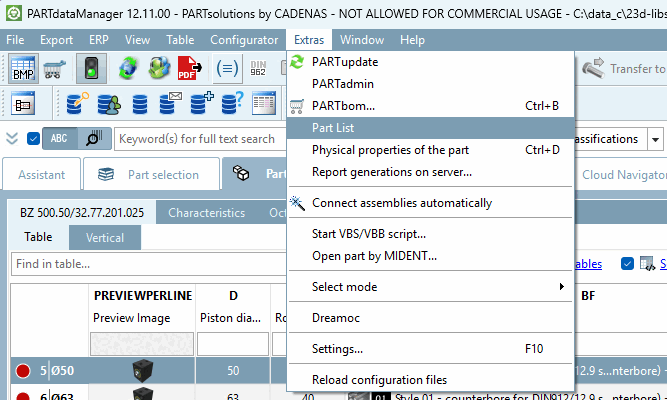Select PARTbom... menu entry

430,106
